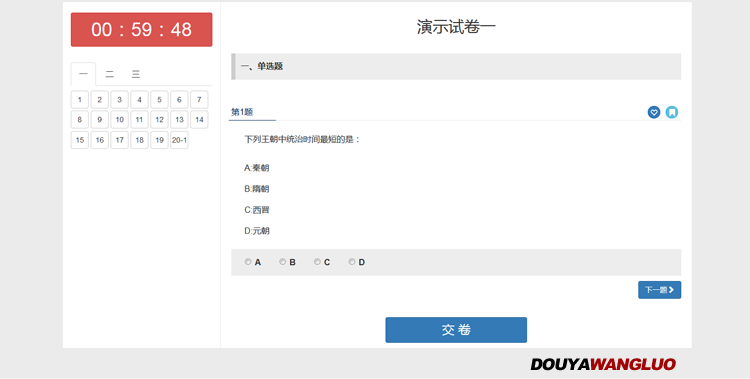Jump to question 16
The height and width of the screenshot is (379, 750).
coord(99,140)
